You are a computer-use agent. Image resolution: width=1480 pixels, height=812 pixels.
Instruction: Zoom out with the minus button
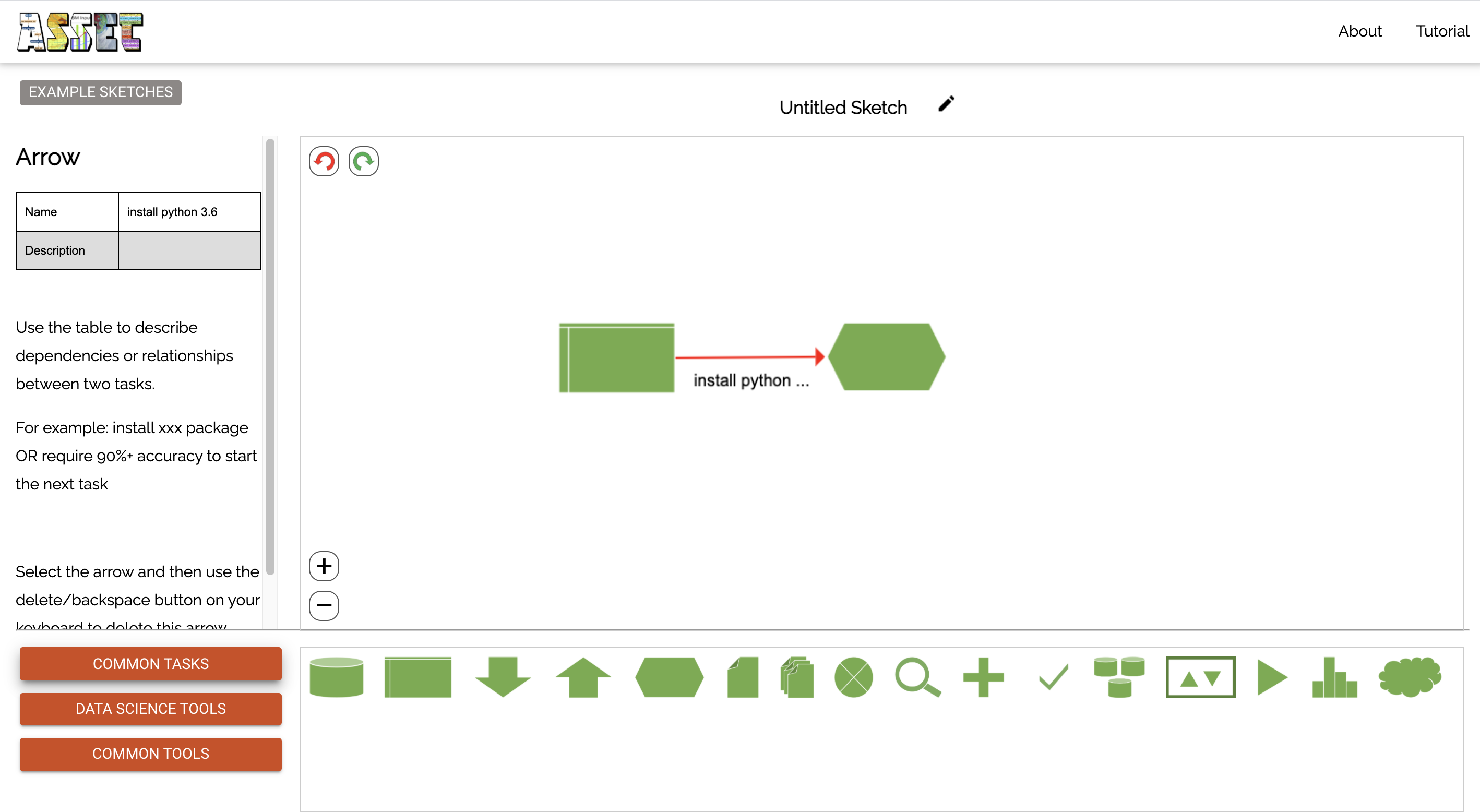point(324,606)
